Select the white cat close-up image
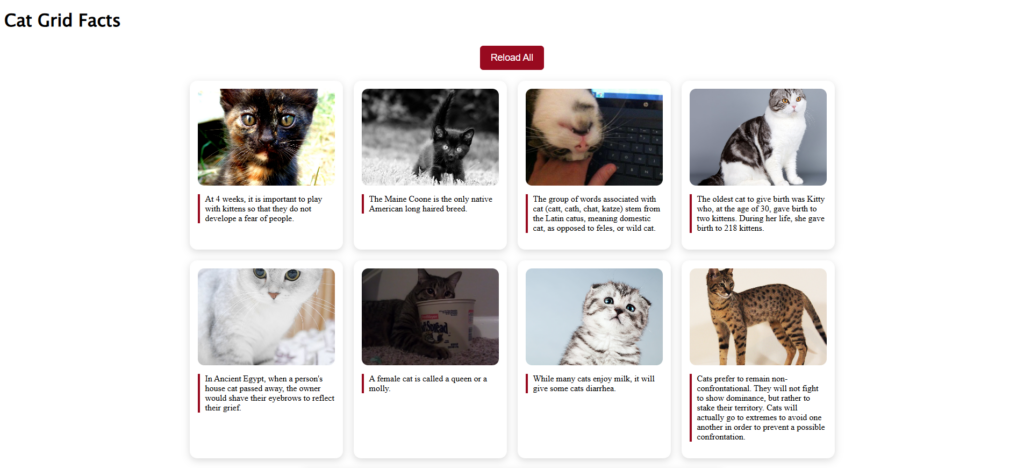This screenshot has width=1024, height=468. click(266, 317)
